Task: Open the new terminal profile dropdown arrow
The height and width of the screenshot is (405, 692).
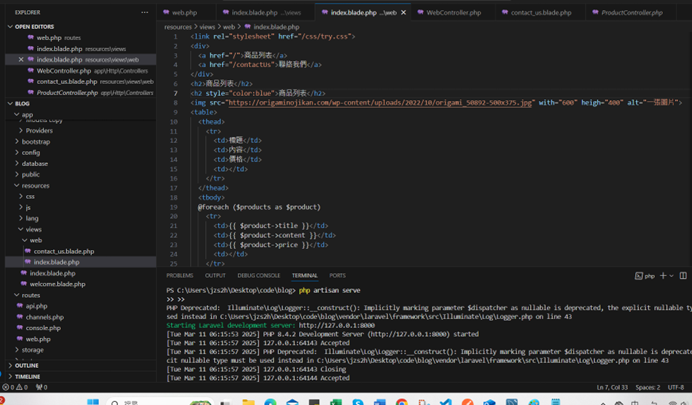Action: tap(671, 275)
